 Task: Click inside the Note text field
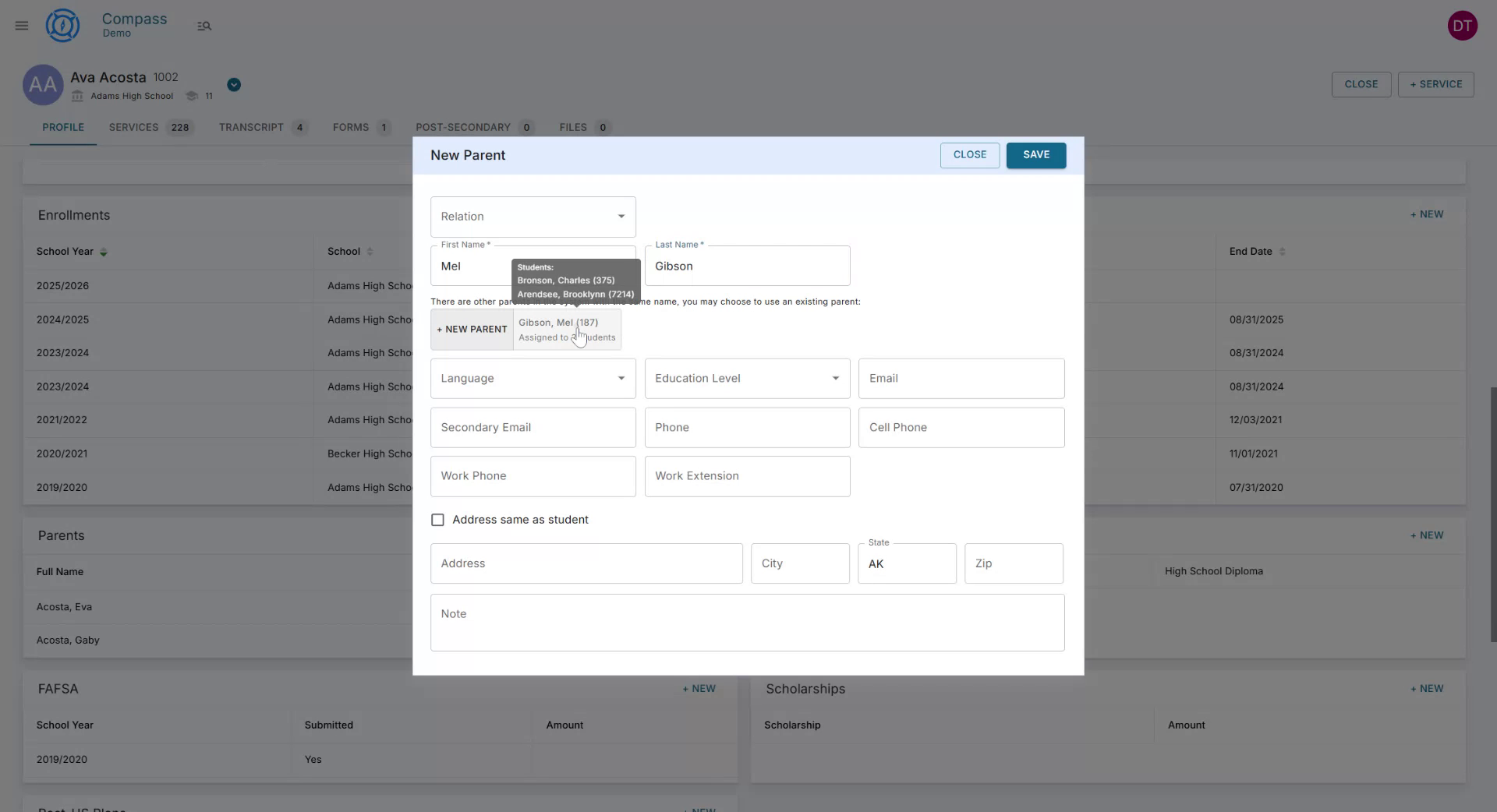pyautogui.click(x=747, y=622)
